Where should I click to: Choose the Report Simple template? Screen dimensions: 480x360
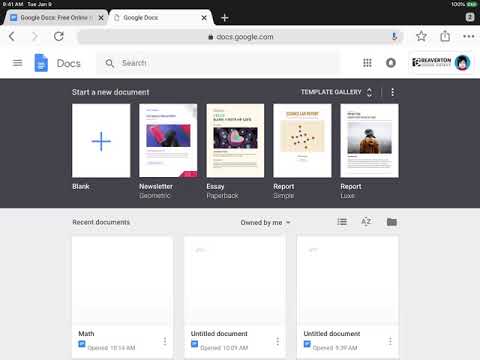302,141
